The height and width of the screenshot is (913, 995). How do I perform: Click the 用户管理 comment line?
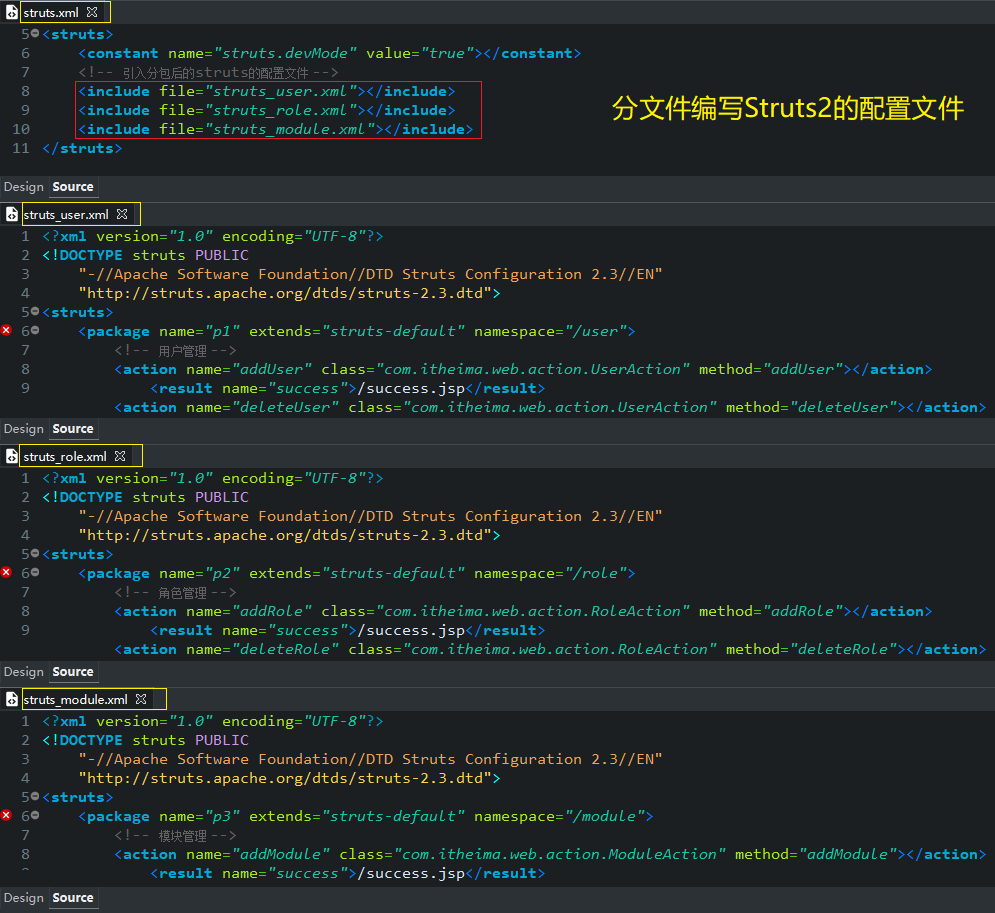coord(175,350)
